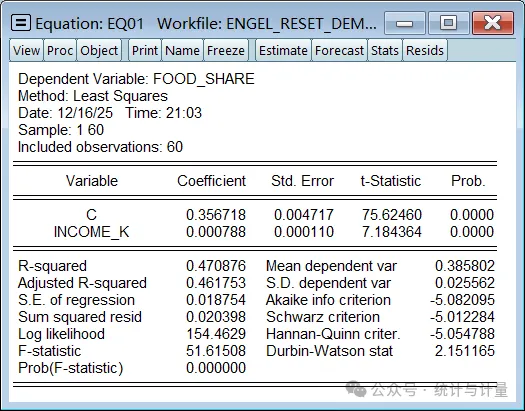Freeze the equation output
This screenshot has width=525, height=411.
pyautogui.click(x=226, y=51)
